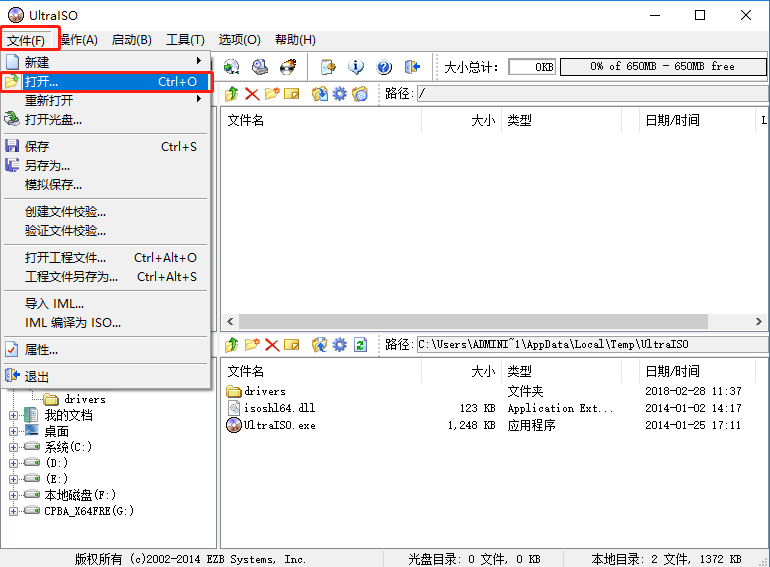Viewport: 770px width, 567px height.
Task: Select 导入 IML... menu entry
Action: [106, 303]
